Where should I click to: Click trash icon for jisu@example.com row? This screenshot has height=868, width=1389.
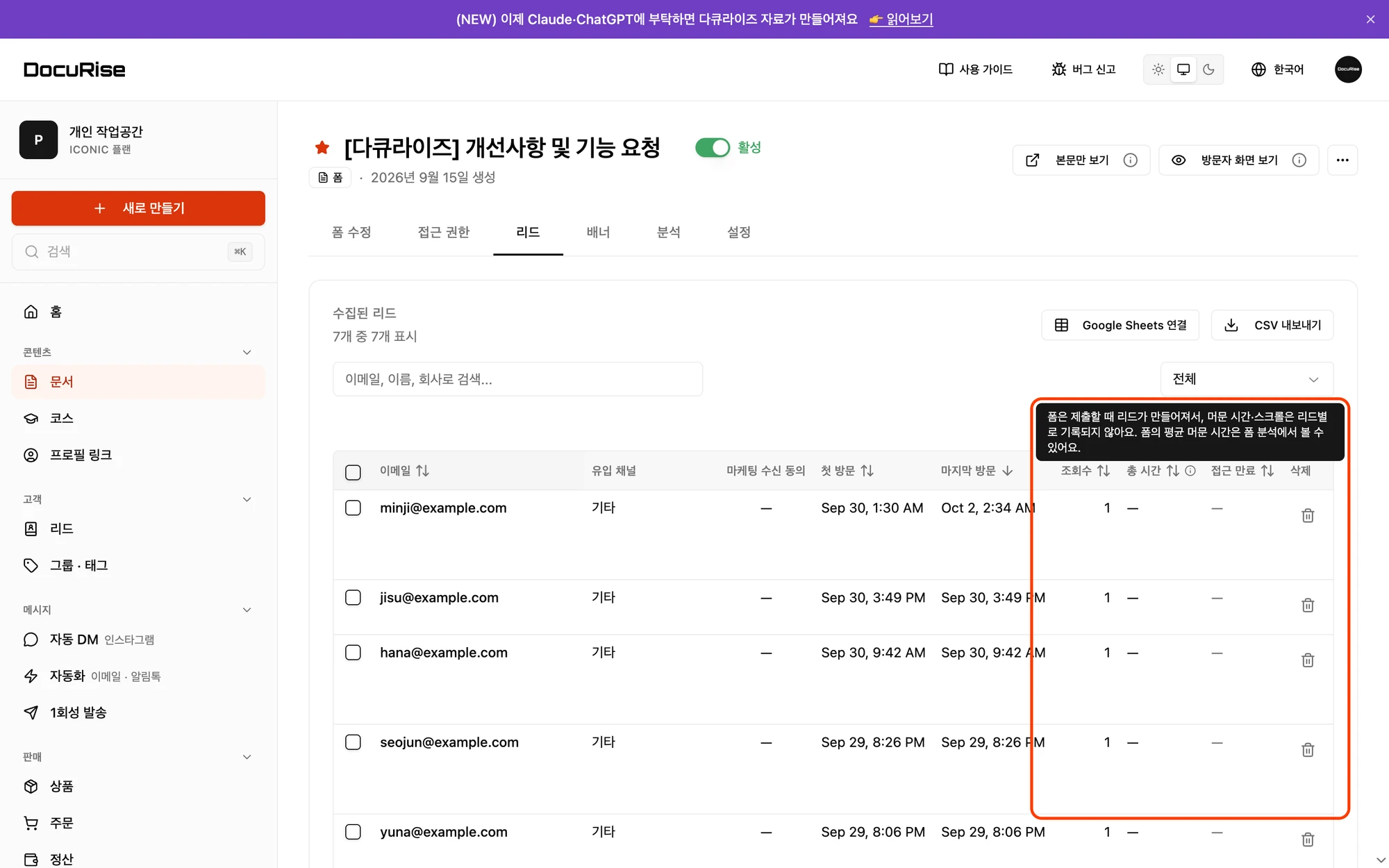pos(1308,605)
